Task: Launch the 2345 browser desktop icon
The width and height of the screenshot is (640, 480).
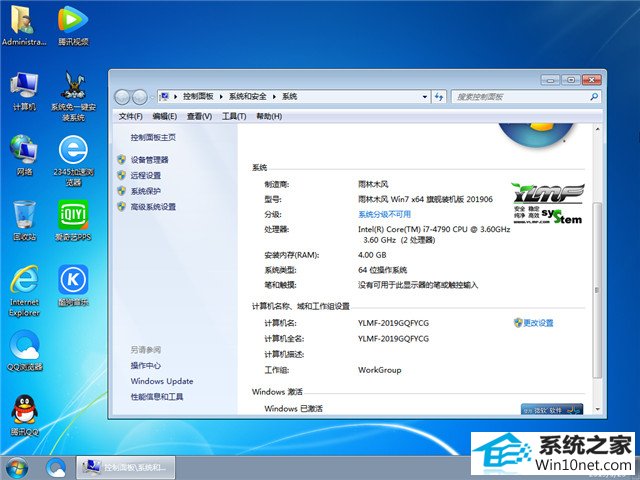Action: (x=73, y=152)
